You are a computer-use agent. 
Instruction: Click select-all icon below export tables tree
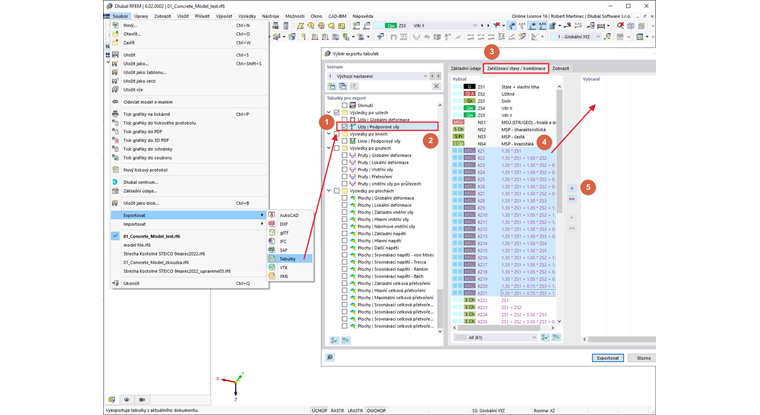(x=334, y=340)
